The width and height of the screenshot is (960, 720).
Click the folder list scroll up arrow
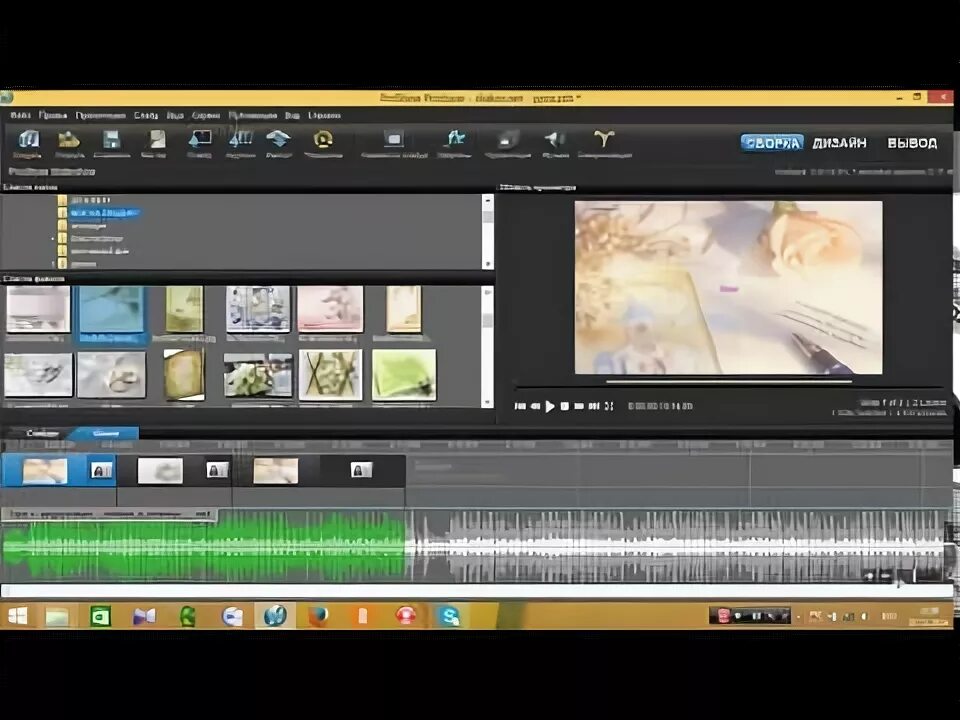pos(488,200)
